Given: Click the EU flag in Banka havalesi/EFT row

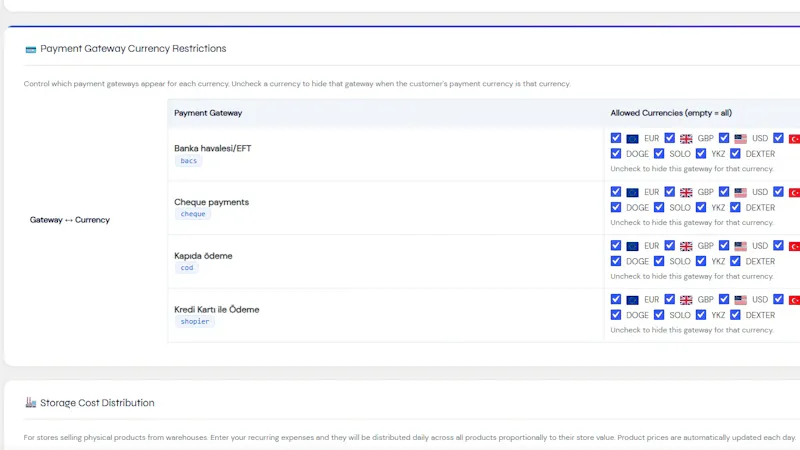Looking at the screenshot, I should click(x=632, y=139).
